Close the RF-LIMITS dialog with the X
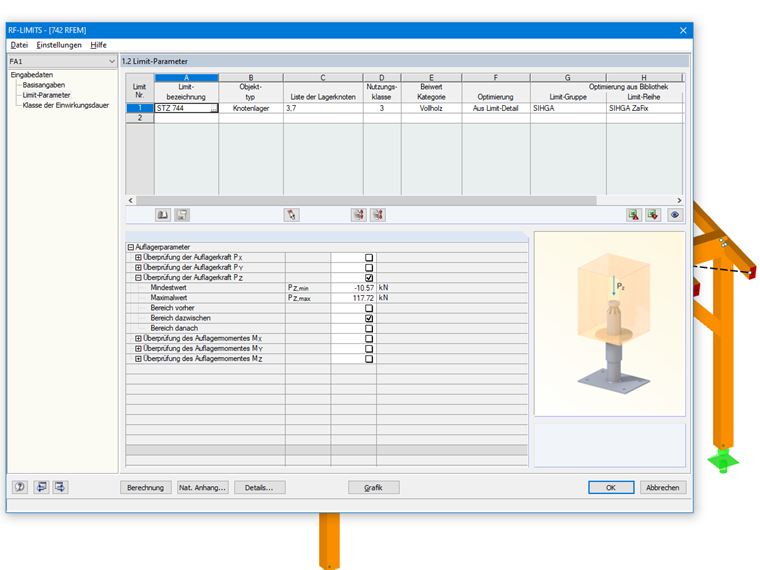This screenshot has height=570, width=760. (x=683, y=31)
